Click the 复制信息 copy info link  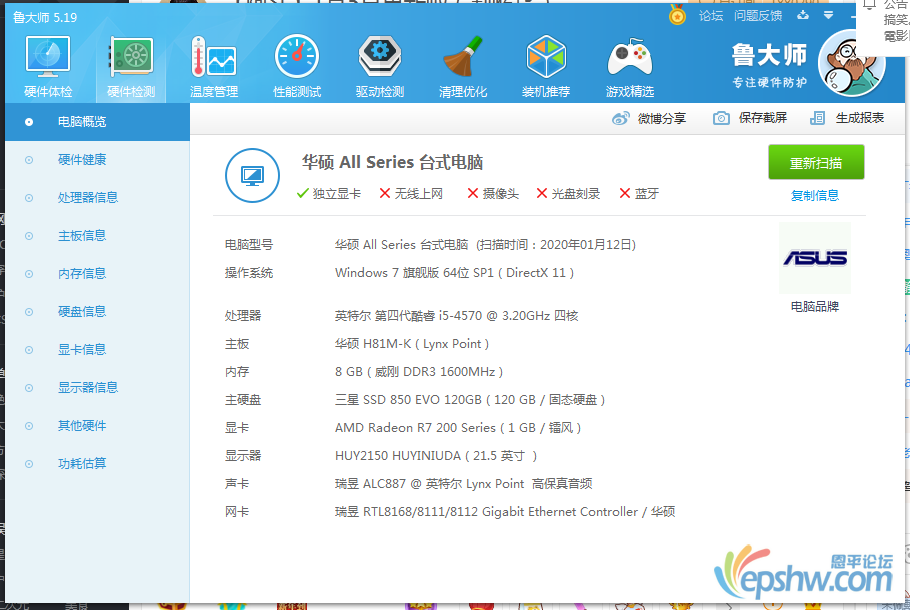815,196
